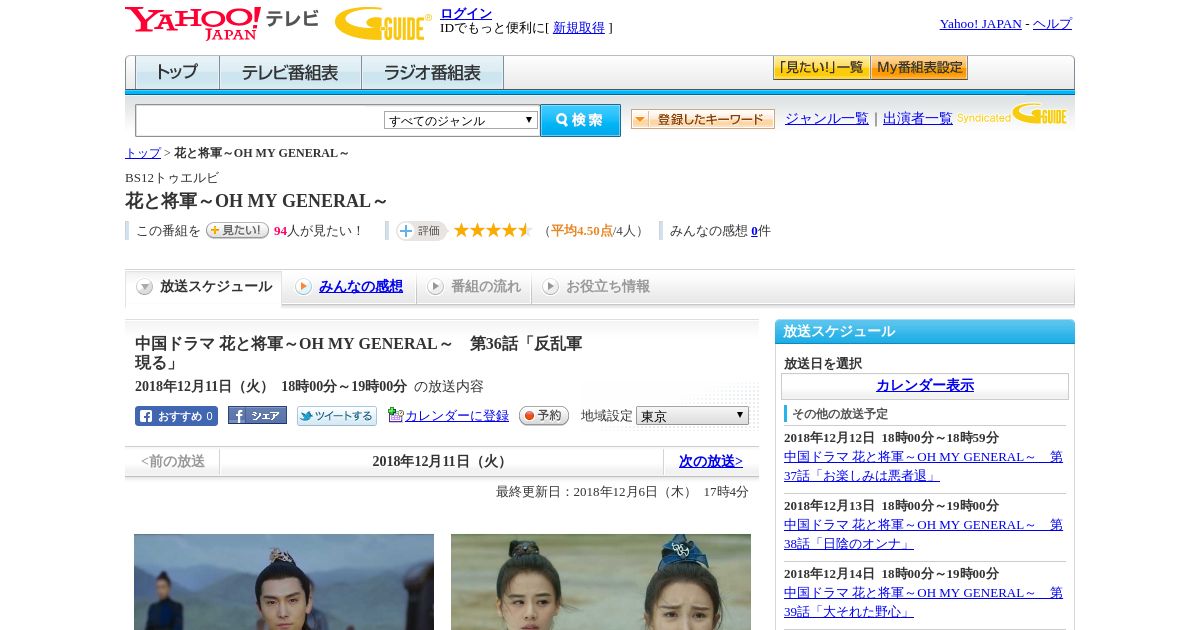Click the トップ breadcrumb link
The height and width of the screenshot is (630, 1200).
pos(143,153)
